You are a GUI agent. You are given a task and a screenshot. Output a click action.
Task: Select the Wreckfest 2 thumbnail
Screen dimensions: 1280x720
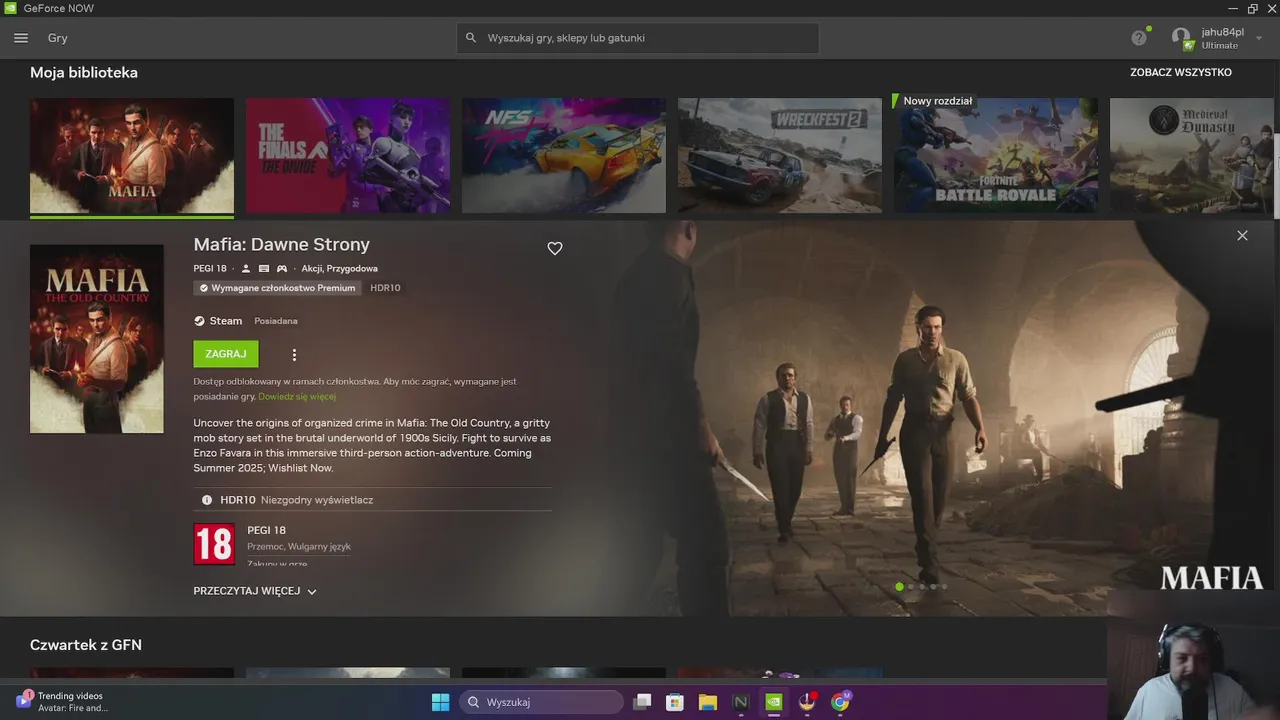tap(780, 155)
